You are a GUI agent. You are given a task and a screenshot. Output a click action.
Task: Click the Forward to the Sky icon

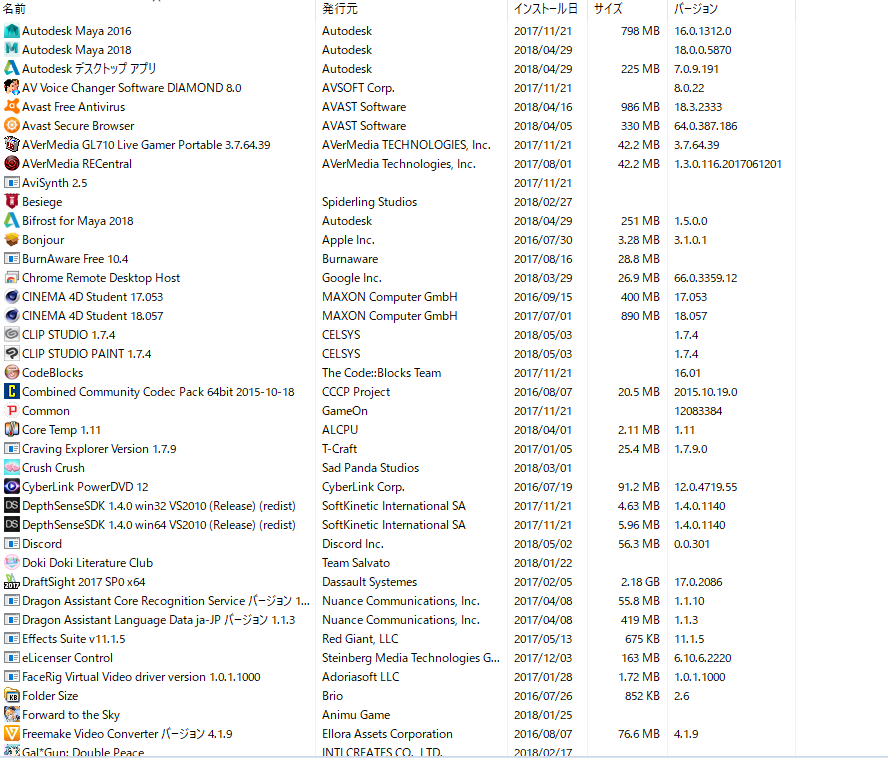tap(11, 714)
